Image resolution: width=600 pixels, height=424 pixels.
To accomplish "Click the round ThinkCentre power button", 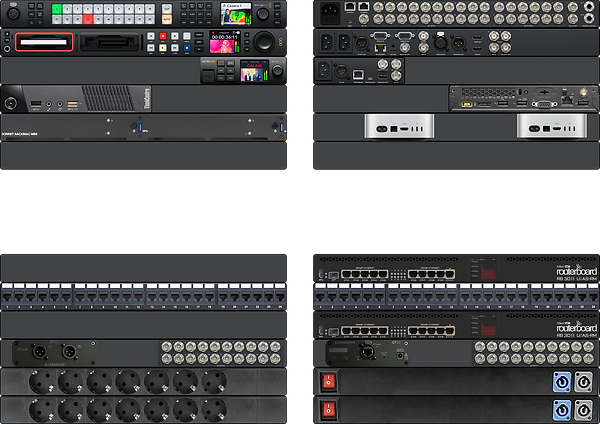I will pos(10,103).
